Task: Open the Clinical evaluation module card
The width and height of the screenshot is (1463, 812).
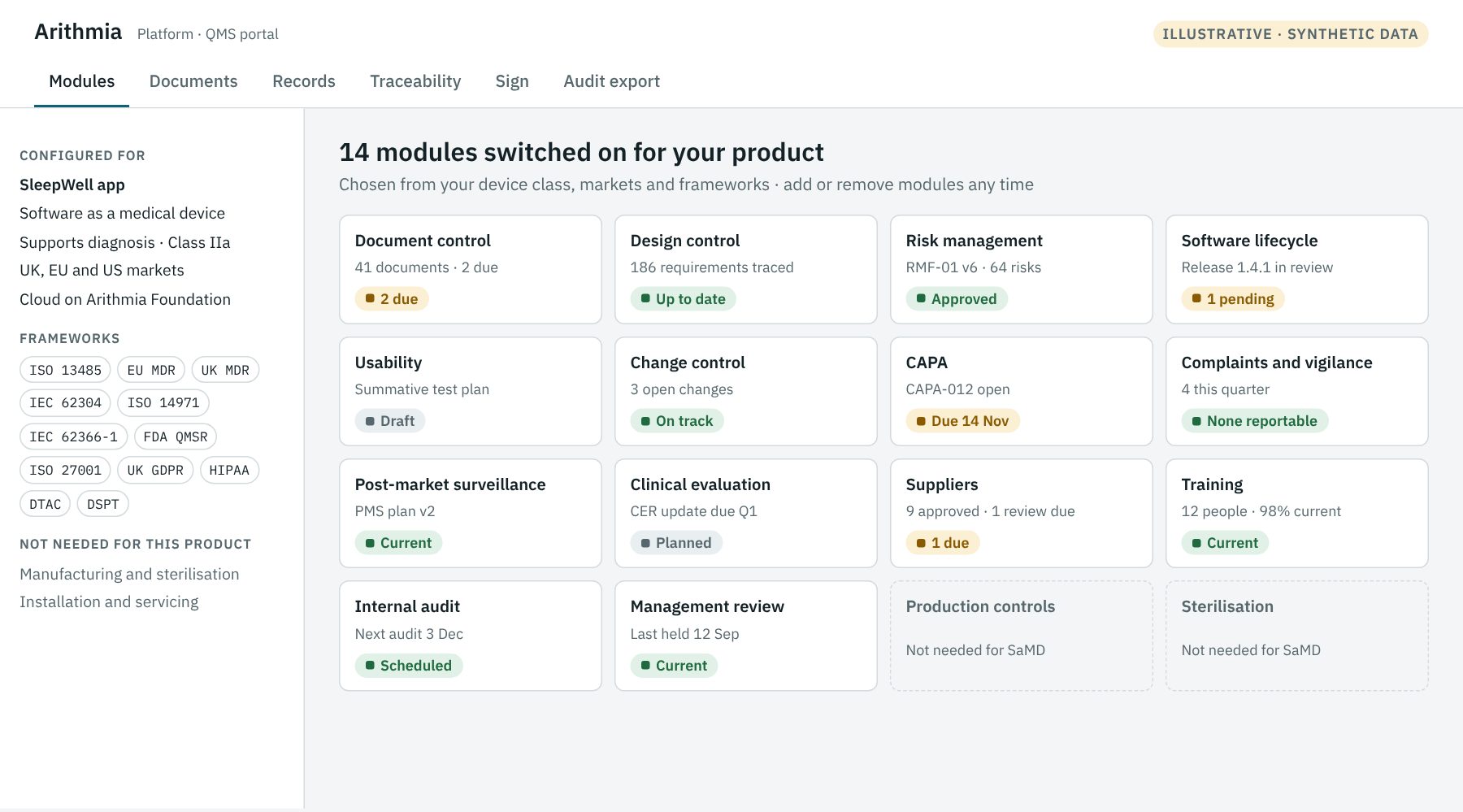Action: [746, 513]
